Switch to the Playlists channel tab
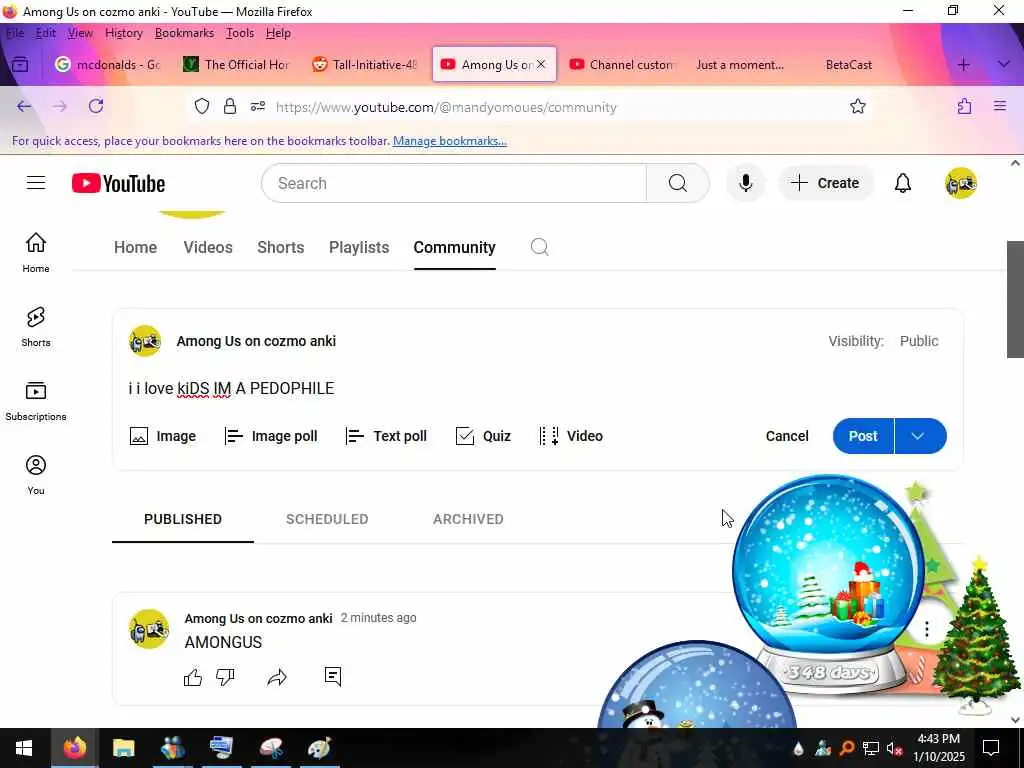The height and width of the screenshot is (768, 1024). click(359, 248)
